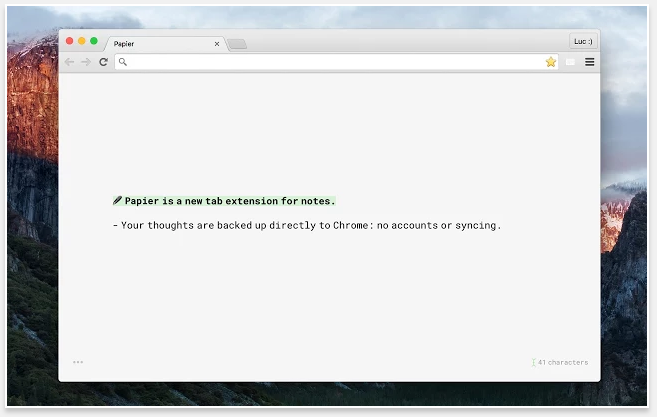The height and width of the screenshot is (417, 657).
Task: Maximize the window with the green button
Action: (x=94, y=41)
